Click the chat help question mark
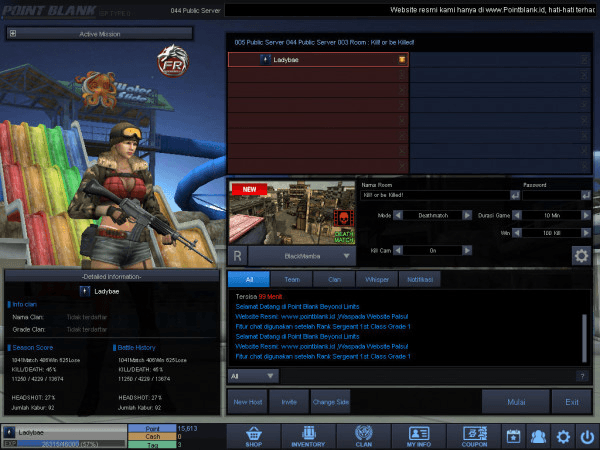The image size is (600, 450). (x=582, y=376)
